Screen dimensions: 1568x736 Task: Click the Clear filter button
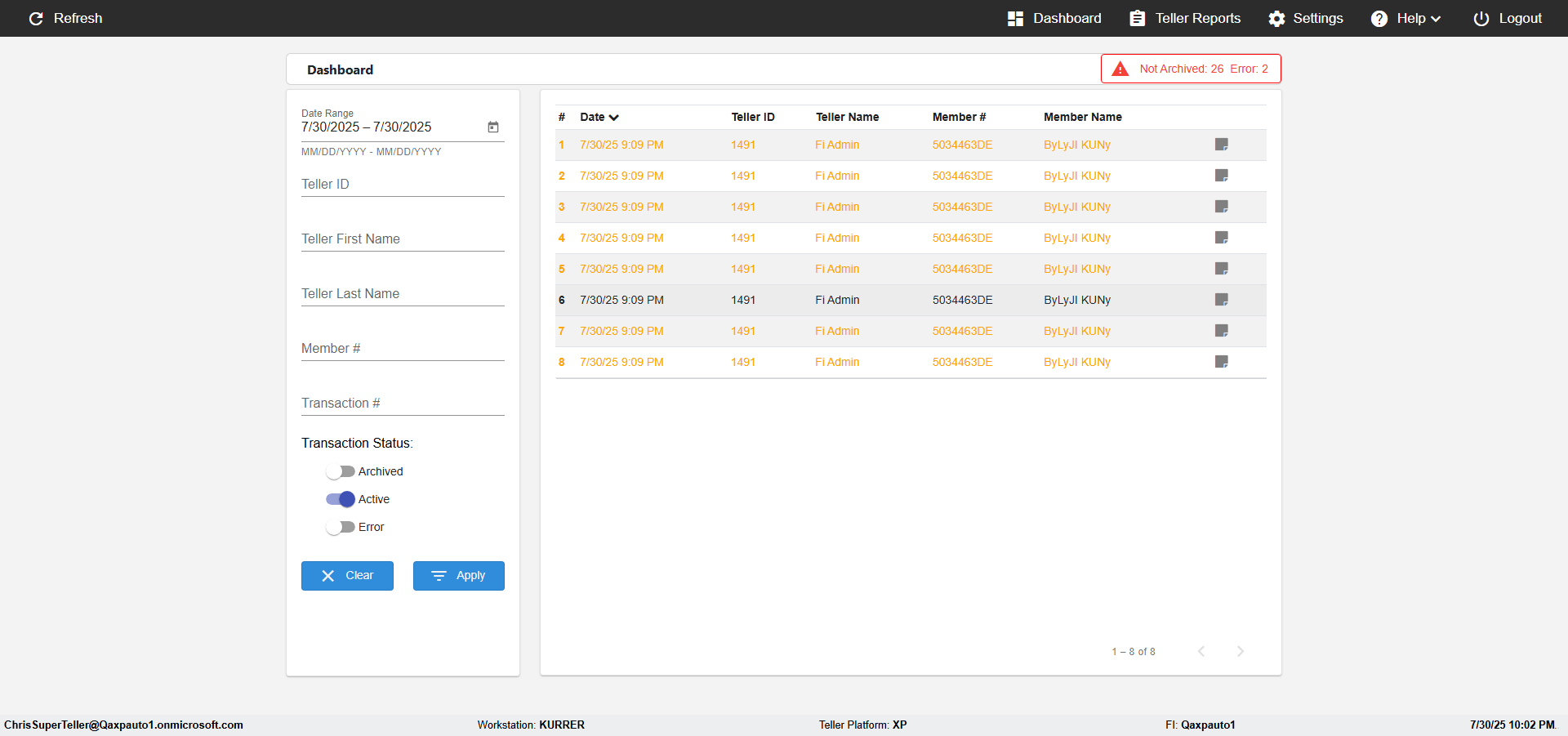[x=347, y=576]
